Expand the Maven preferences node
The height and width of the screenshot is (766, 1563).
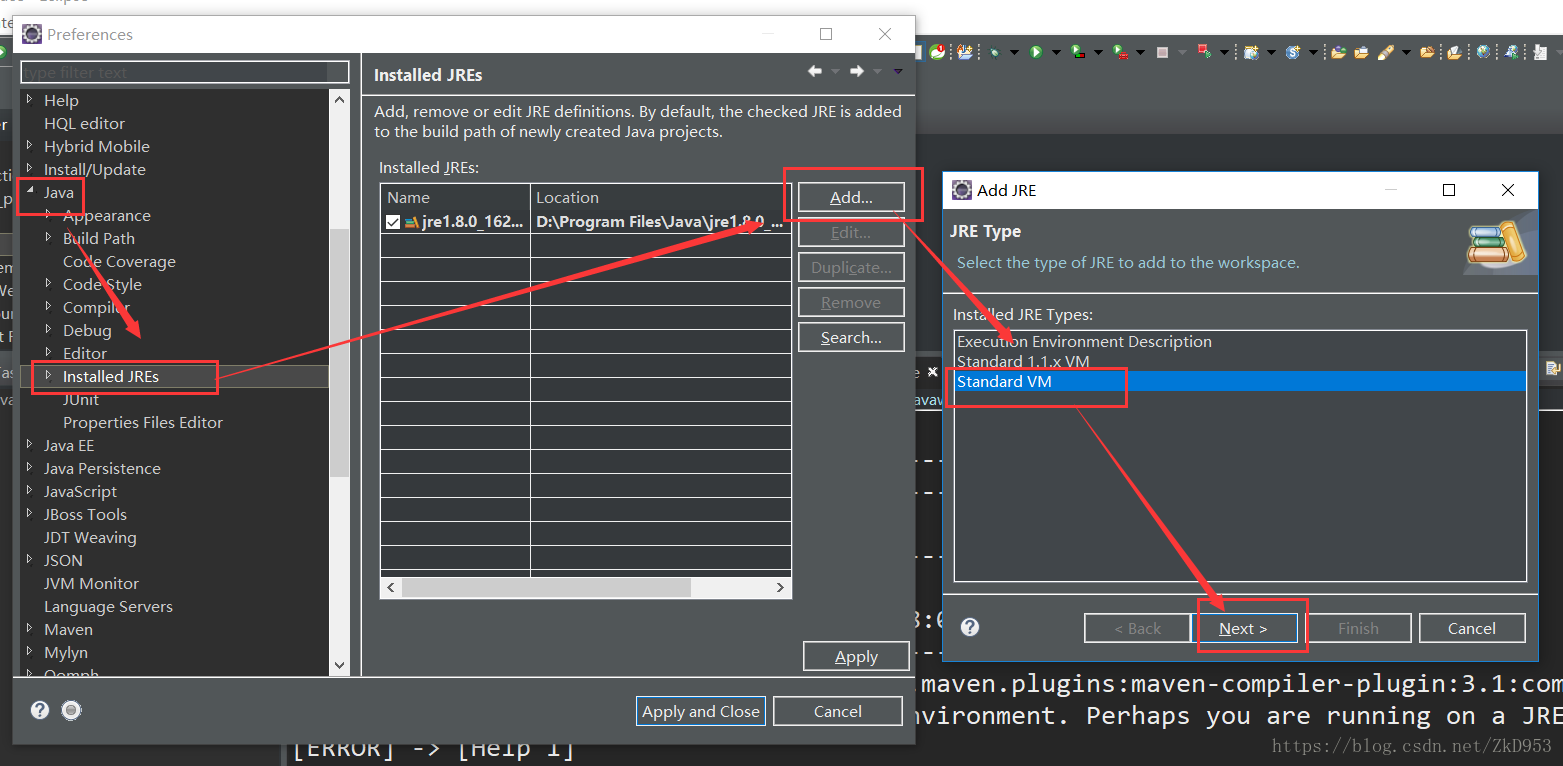click(29, 629)
